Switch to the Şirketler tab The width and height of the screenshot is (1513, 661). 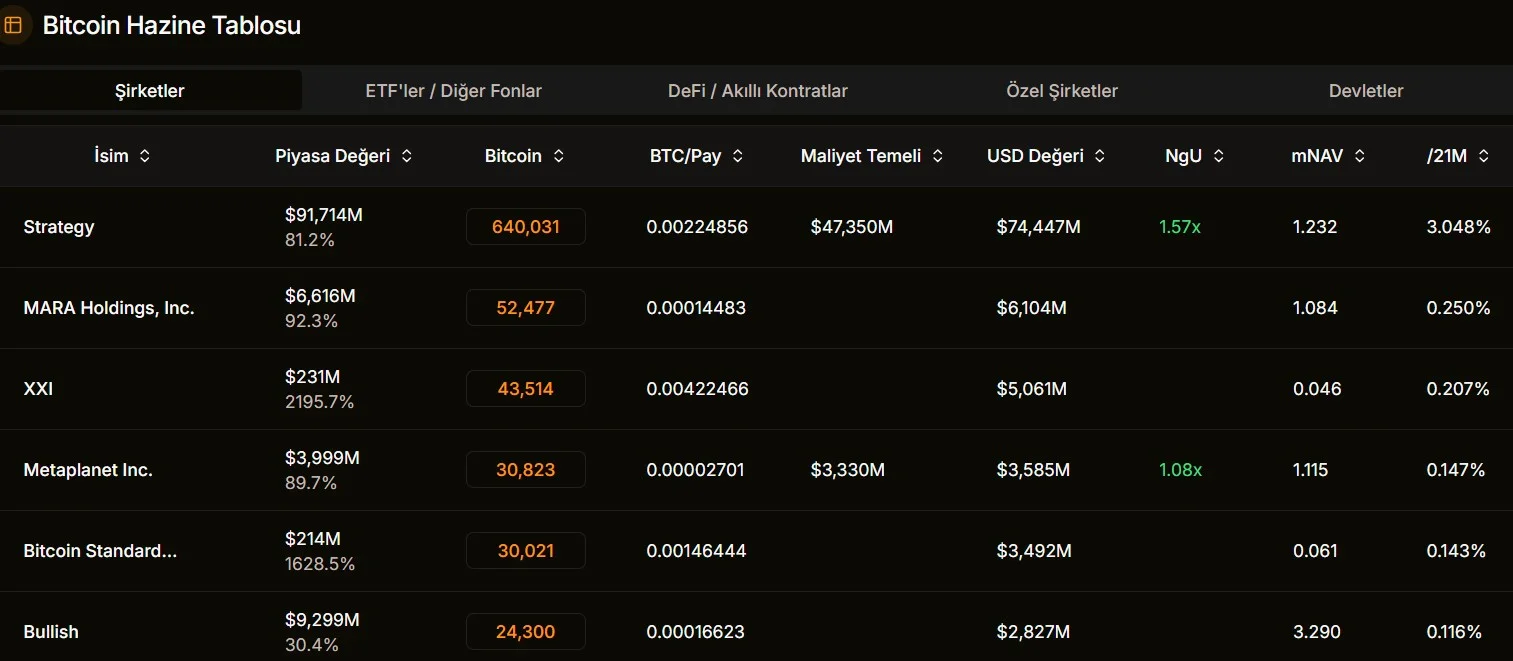[x=150, y=91]
